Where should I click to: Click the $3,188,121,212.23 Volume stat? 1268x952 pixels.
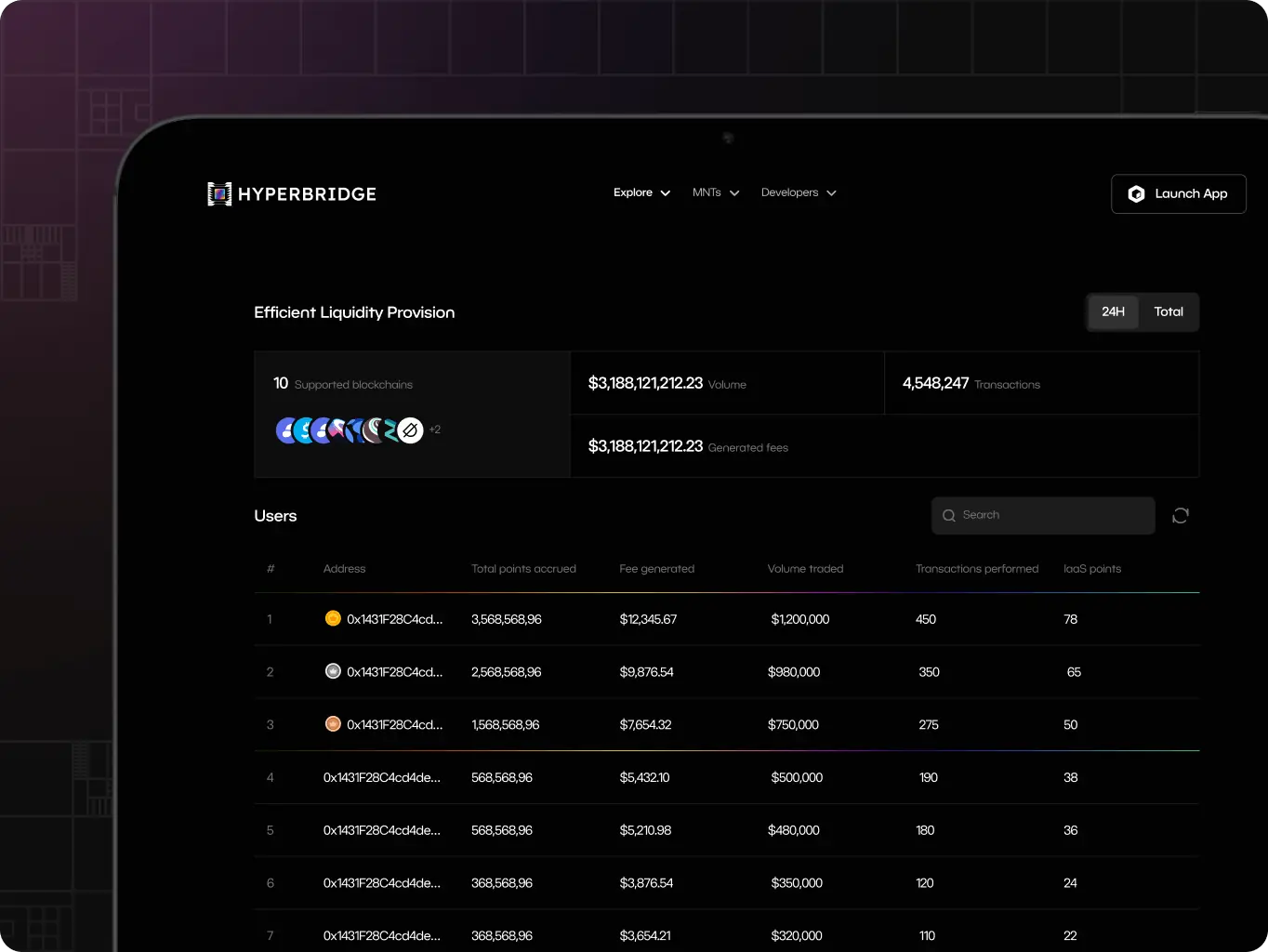coord(667,383)
